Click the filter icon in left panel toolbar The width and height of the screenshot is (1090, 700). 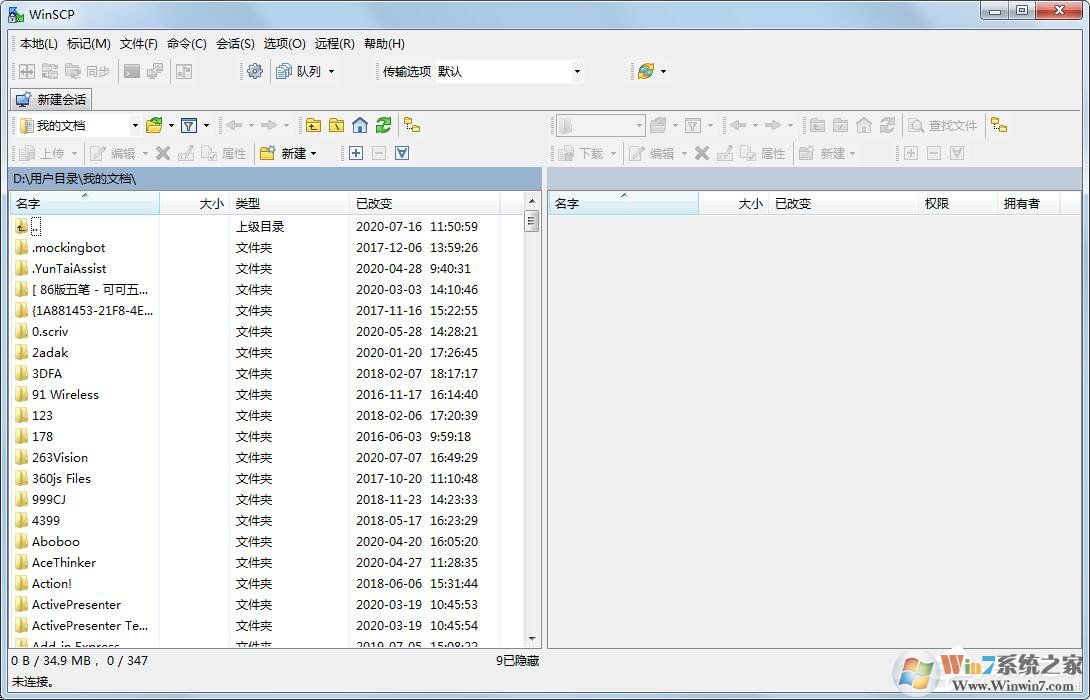190,125
